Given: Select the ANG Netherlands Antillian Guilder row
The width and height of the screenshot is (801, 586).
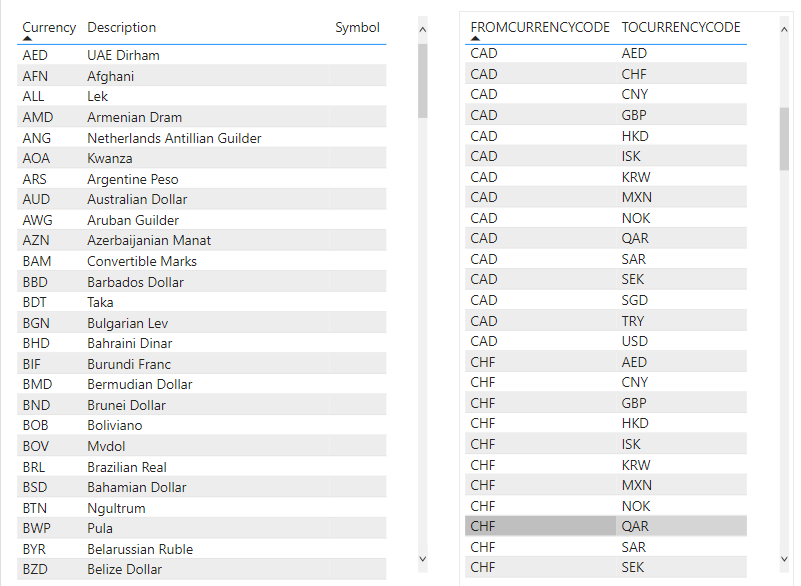Looking at the screenshot, I should coord(150,137).
